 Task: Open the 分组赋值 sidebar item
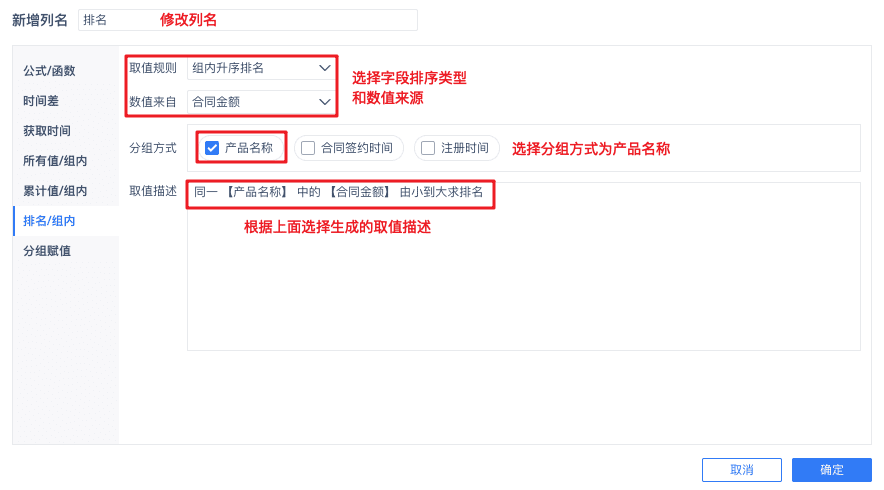click(x=47, y=251)
